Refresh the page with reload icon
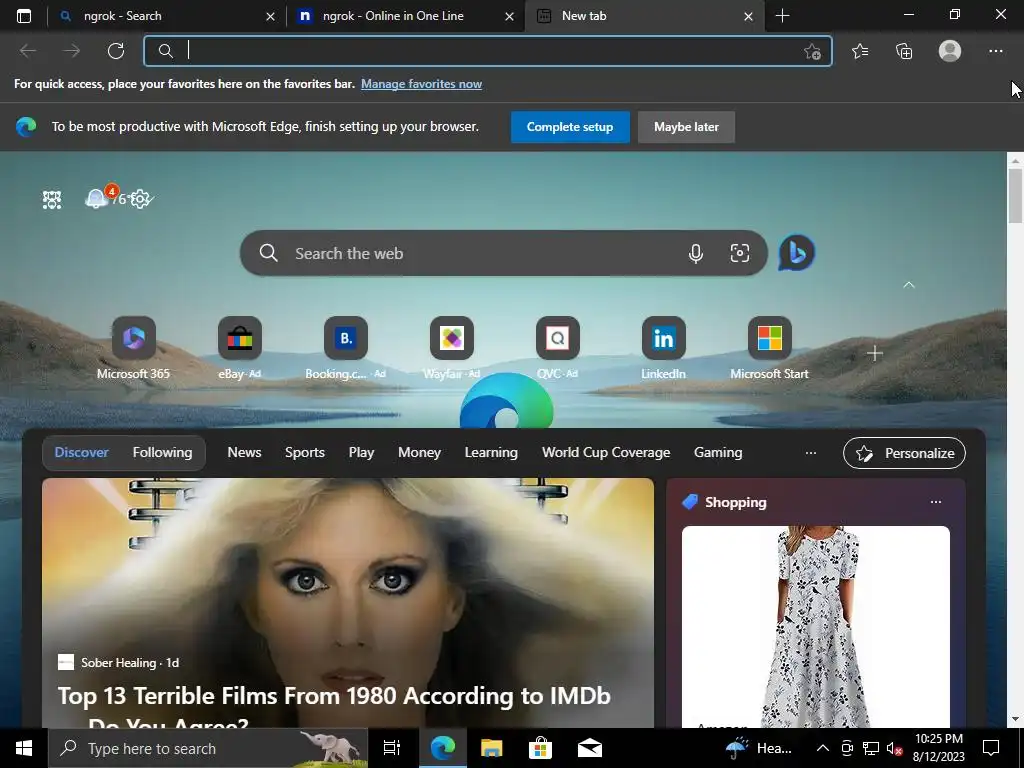1024x768 pixels. (x=116, y=51)
